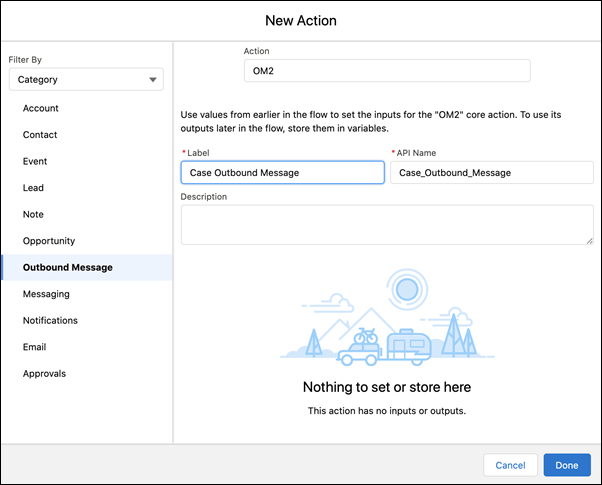Screen dimensions: 602x485
Task: Select the Approvals category
Action: coord(45,374)
